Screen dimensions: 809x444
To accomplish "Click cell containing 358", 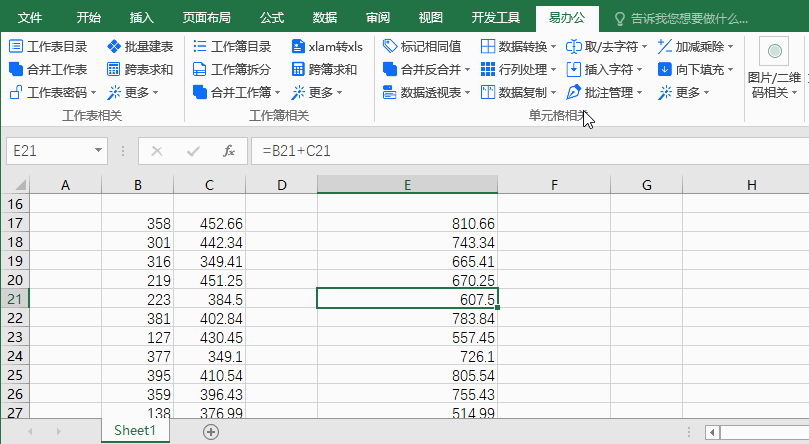I will pos(138,223).
